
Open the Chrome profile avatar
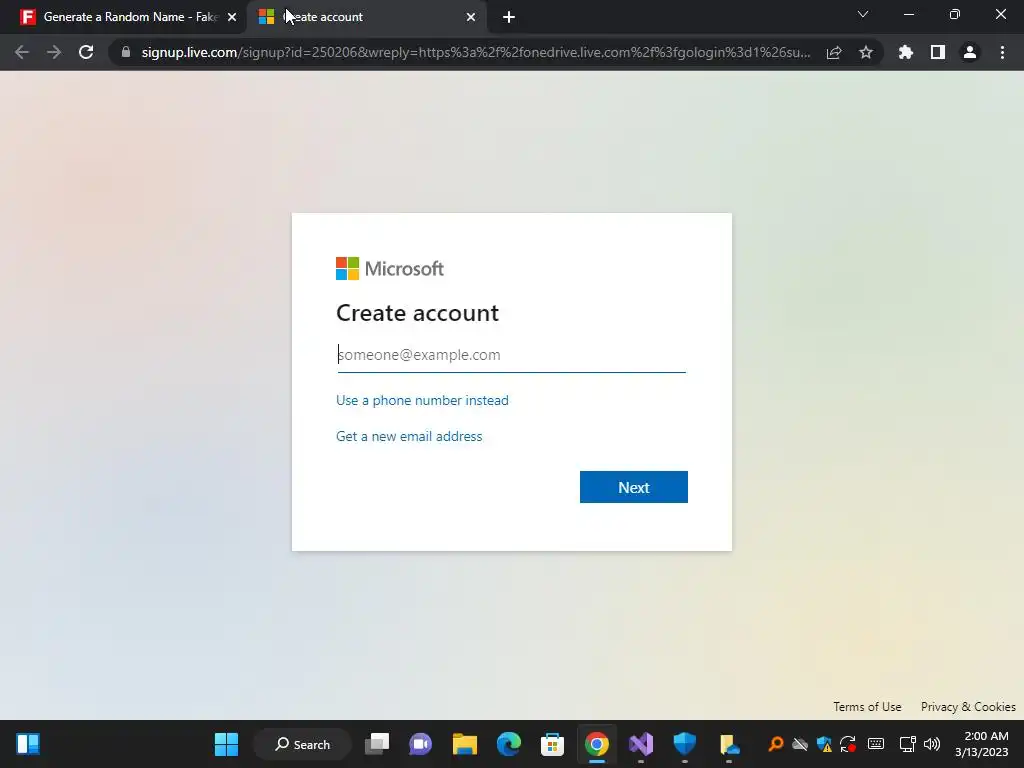[970, 52]
